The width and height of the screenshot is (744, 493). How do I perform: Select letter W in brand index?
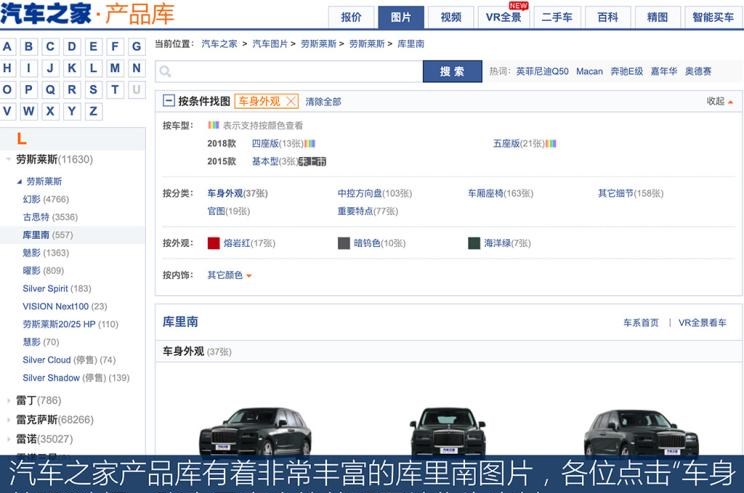(x=28, y=111)
